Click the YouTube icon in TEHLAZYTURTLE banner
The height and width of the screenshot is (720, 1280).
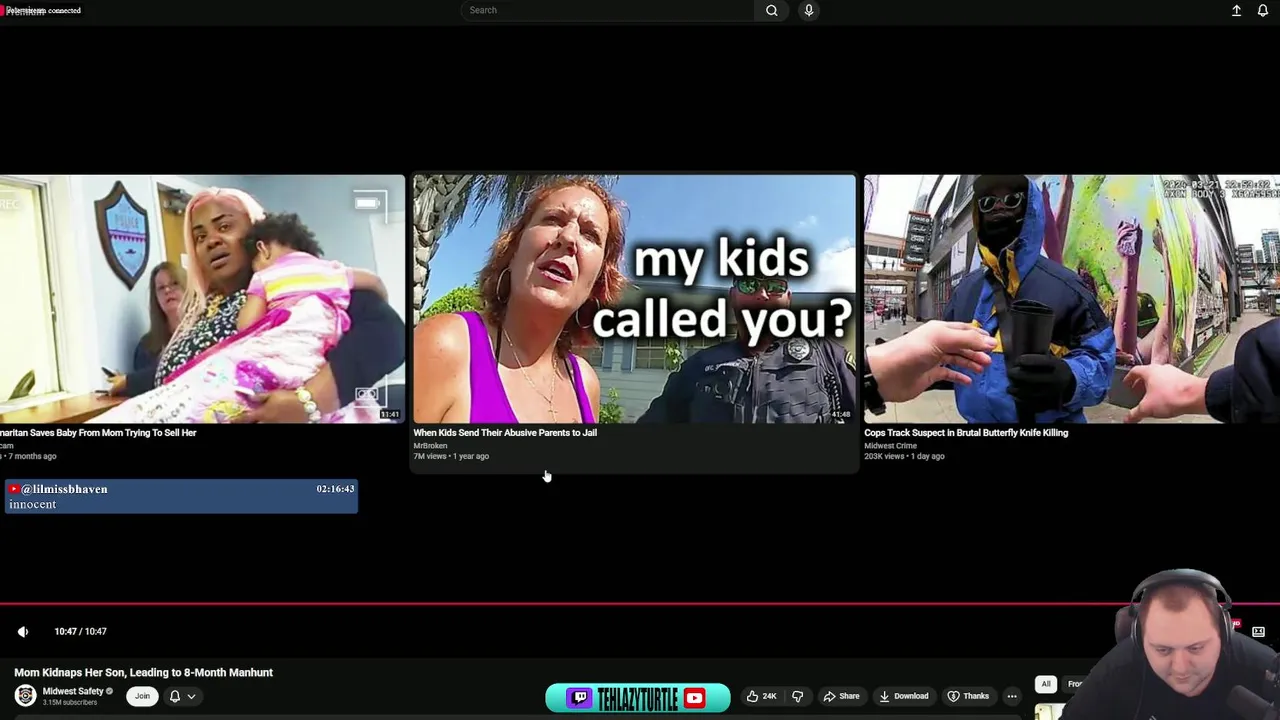pos(694,698)
